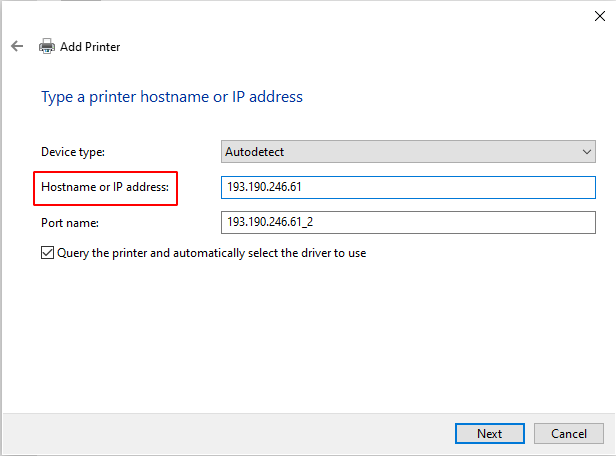Go back using the left arrow icon
Viewport: 616px width, 456px height.
pos(17,46)
